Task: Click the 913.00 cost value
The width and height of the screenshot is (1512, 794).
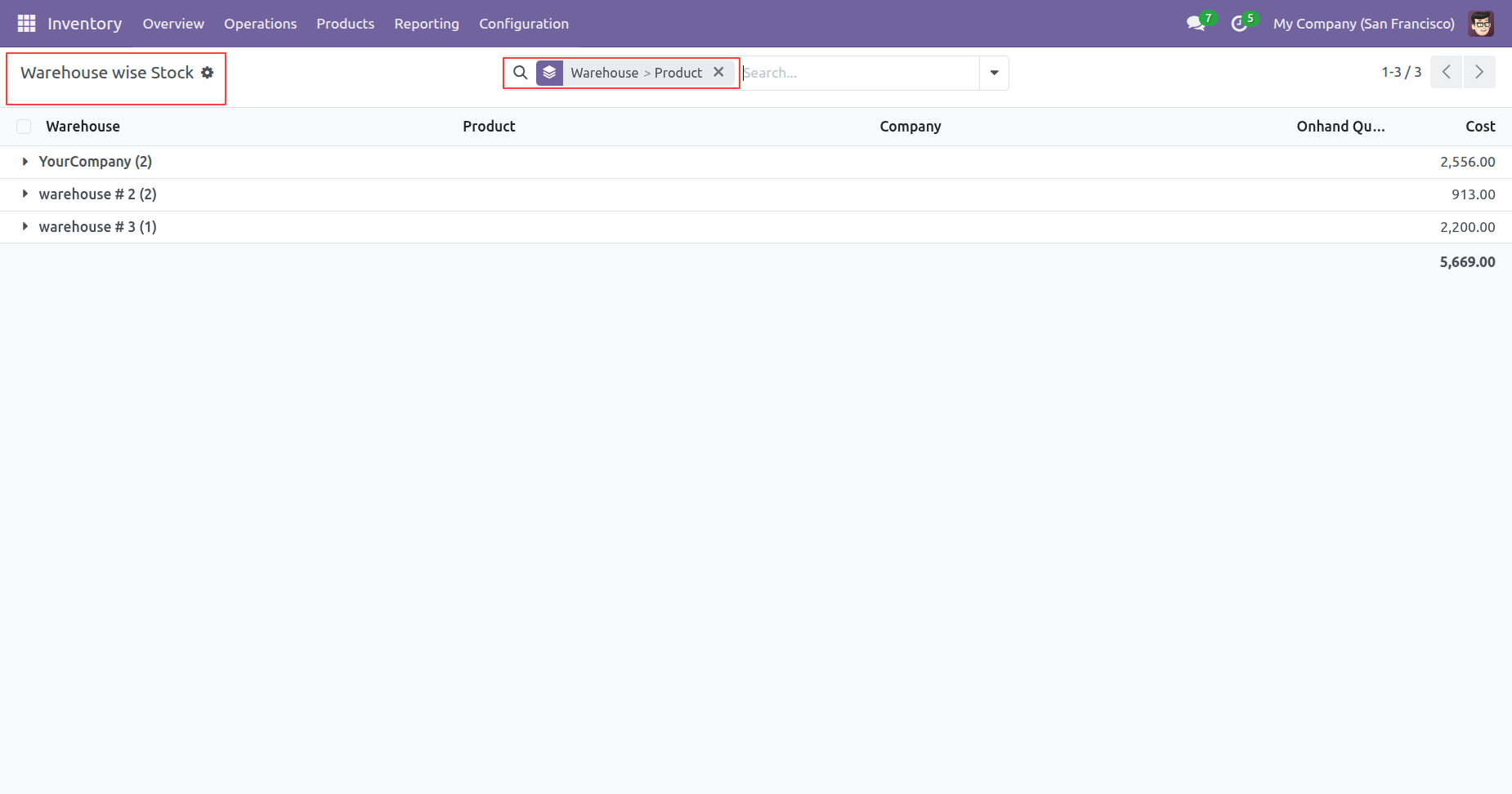Action: (1473, 194)
